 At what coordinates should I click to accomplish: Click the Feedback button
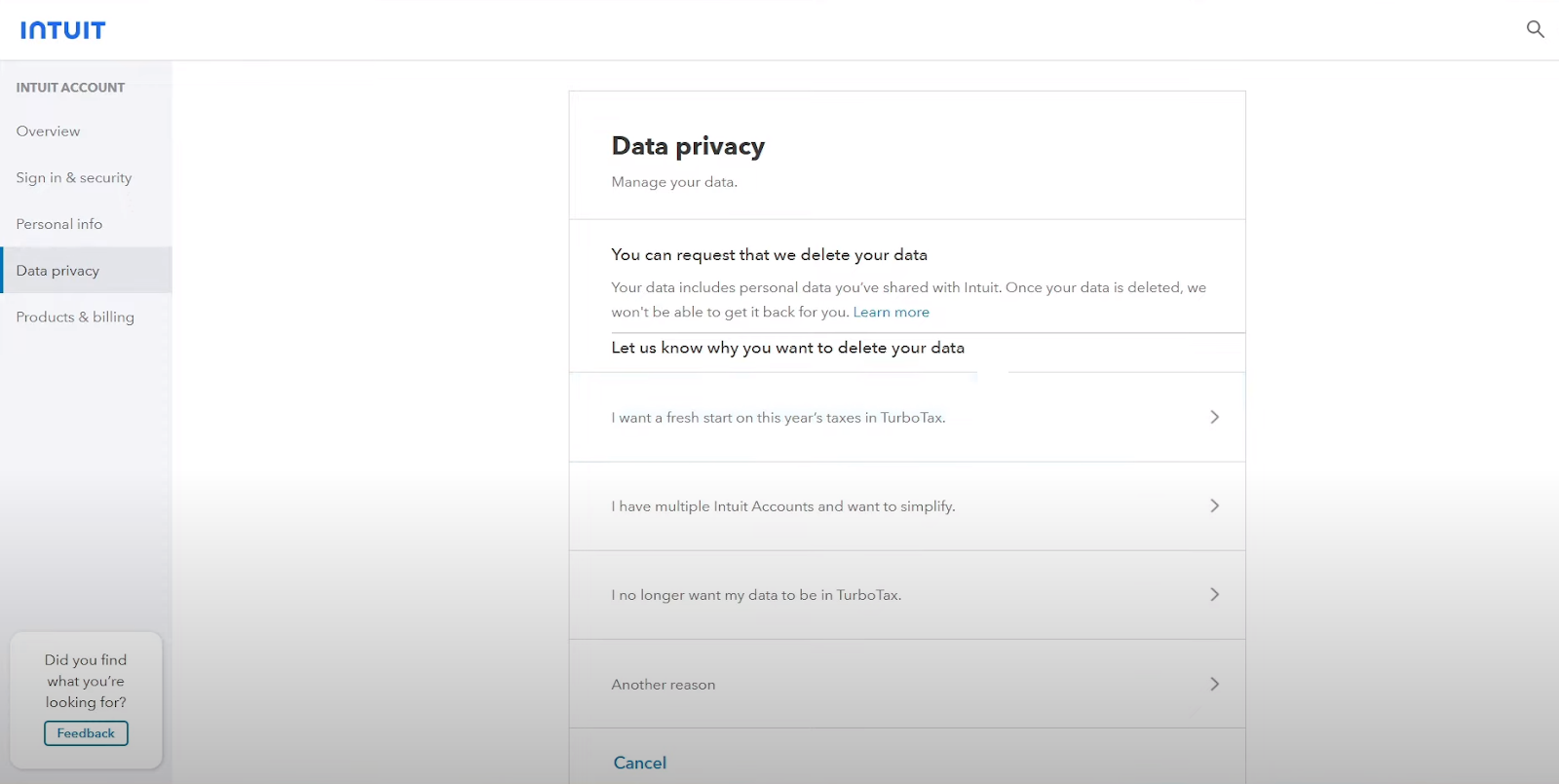click(x=86, y=733)
